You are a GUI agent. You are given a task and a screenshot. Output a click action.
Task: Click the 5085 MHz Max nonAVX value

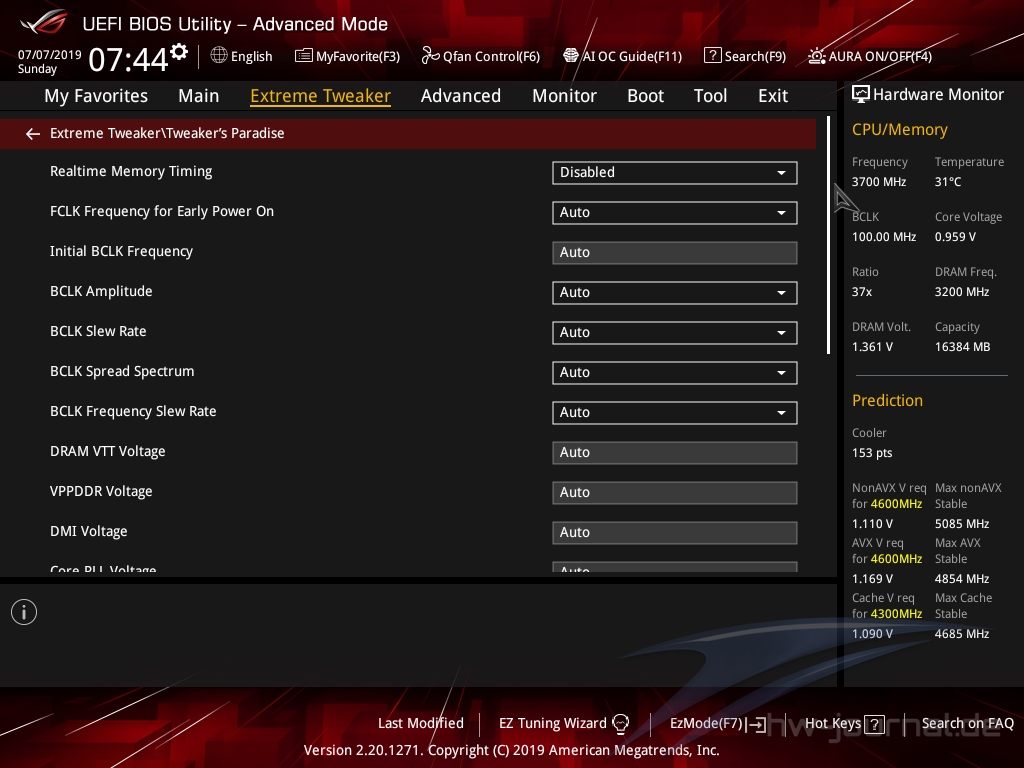pyautogui.click(x=962, y=524)
